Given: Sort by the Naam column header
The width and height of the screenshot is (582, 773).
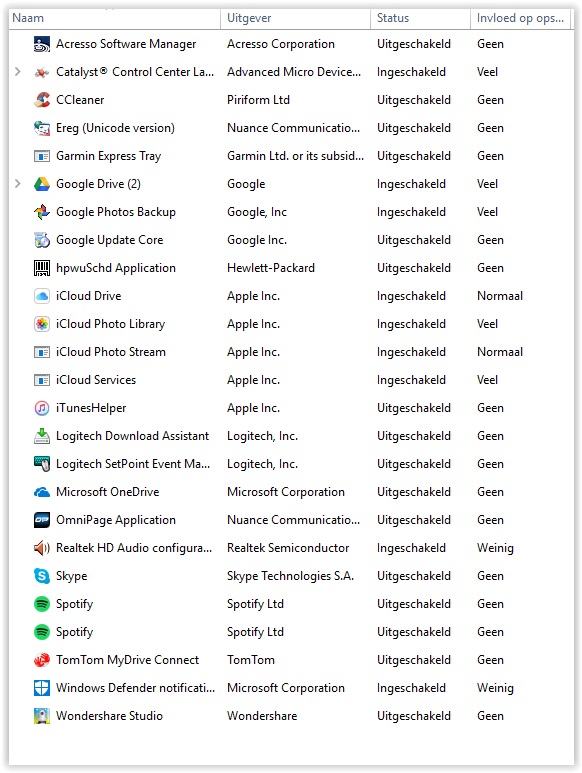Looking at the screenshot, I should click(x=114, y=18).
